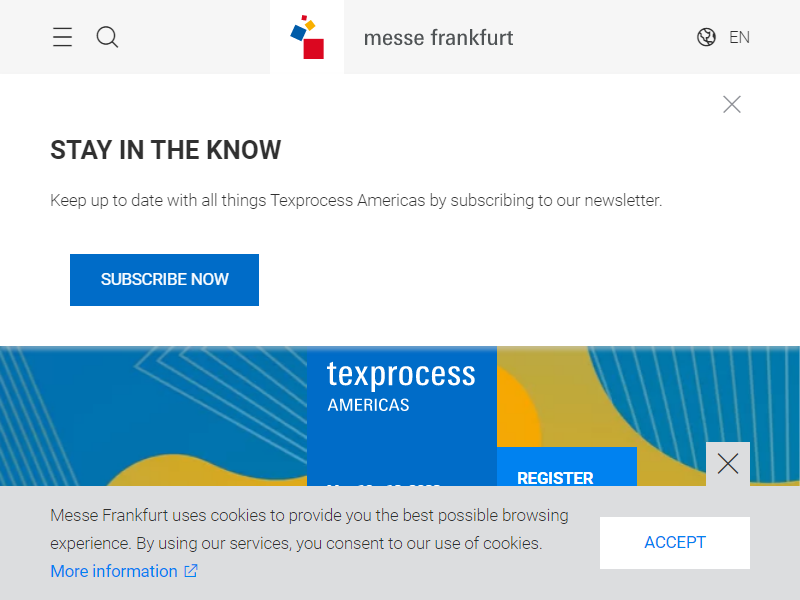Accept the cookie consent

[x=674, y=543]
